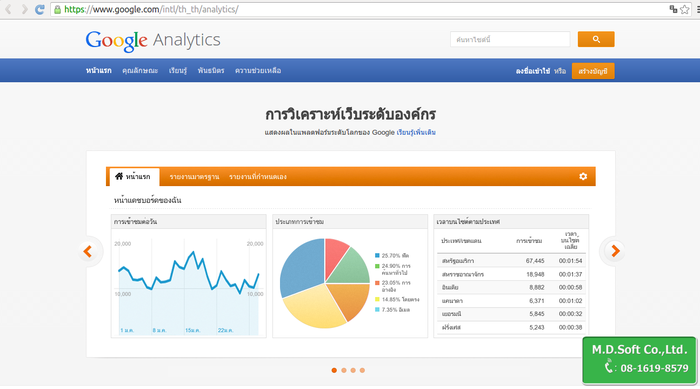The image size is (700, 389).
Task: Reload the page with the refresh icon
Action: pyautogui.click(x=40, y=9)
